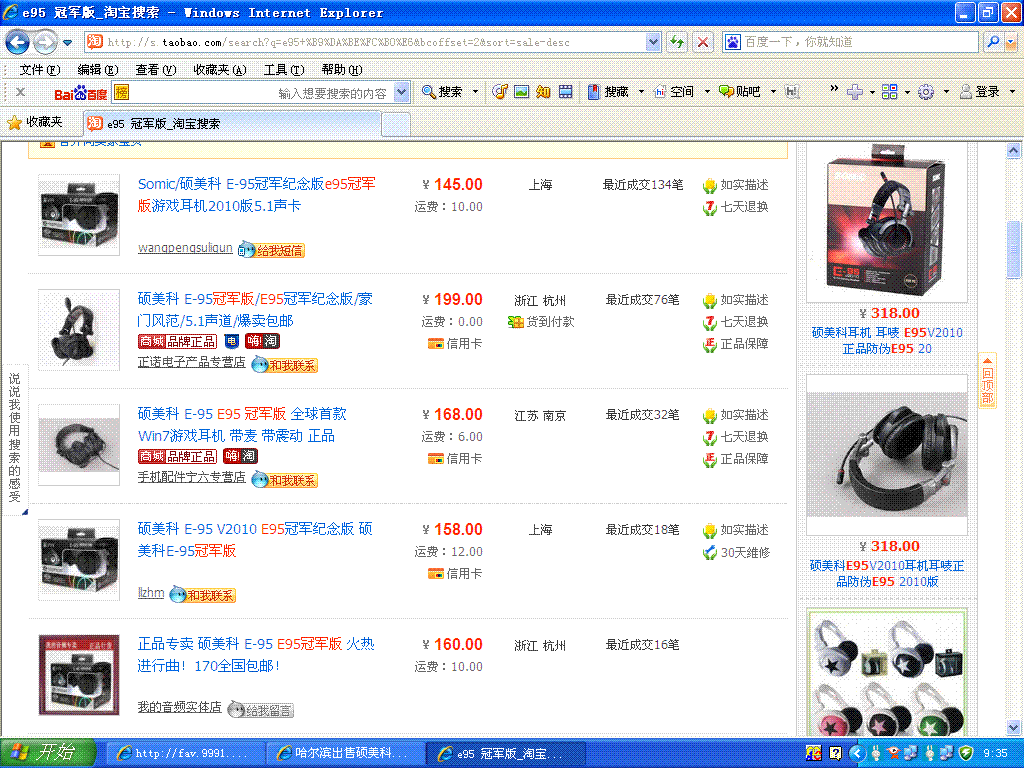
Task: Select the e95 冠军版_淘宝搜索 tab
Action: click(x=232, y=123)
